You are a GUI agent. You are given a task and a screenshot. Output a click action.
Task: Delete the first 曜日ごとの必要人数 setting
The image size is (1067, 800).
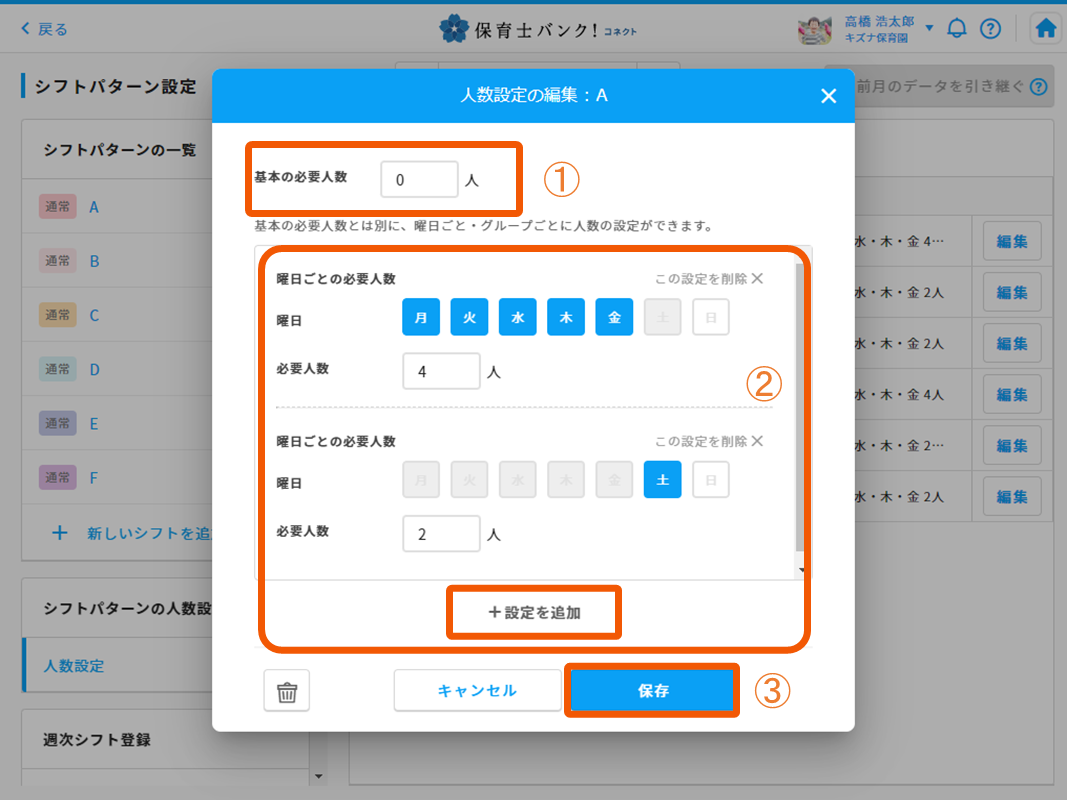709,279
